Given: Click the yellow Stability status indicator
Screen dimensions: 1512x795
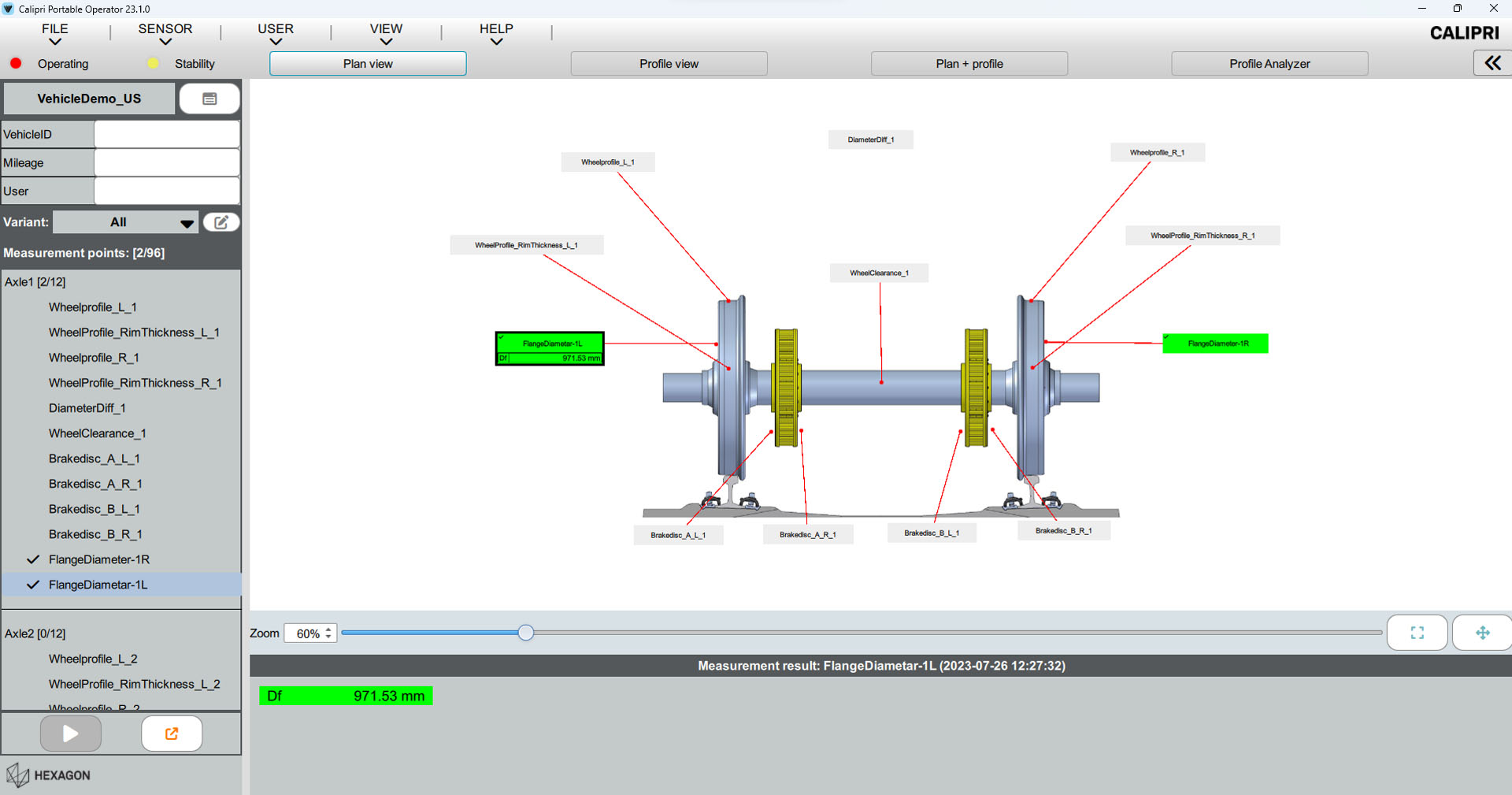Looking at the screenshot, I should point(153,63).
